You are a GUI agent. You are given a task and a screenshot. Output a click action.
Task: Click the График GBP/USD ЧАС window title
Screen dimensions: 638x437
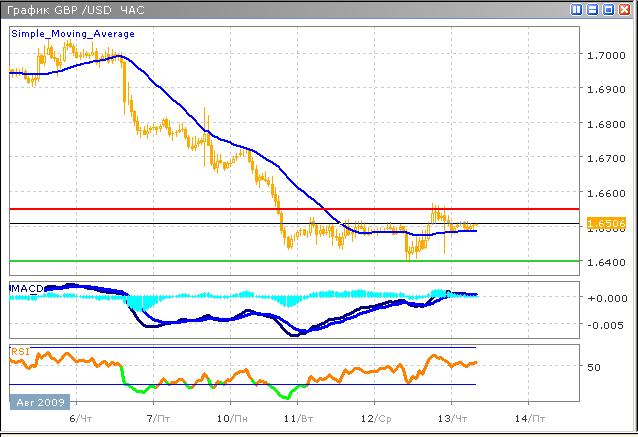tap(75, 9)
